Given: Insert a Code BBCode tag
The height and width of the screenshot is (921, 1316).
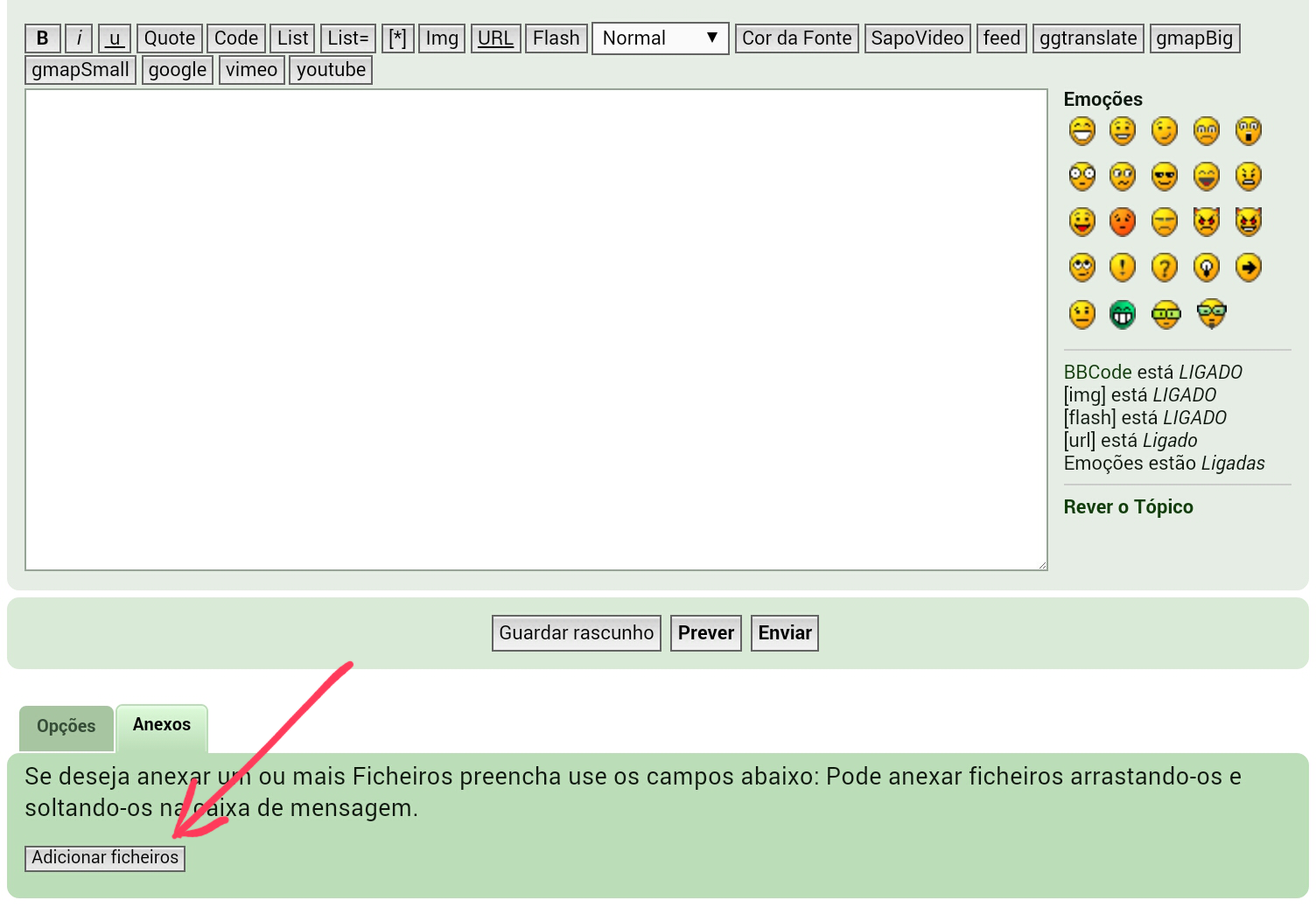Looking at the screenshot, I should pos(236,38).
